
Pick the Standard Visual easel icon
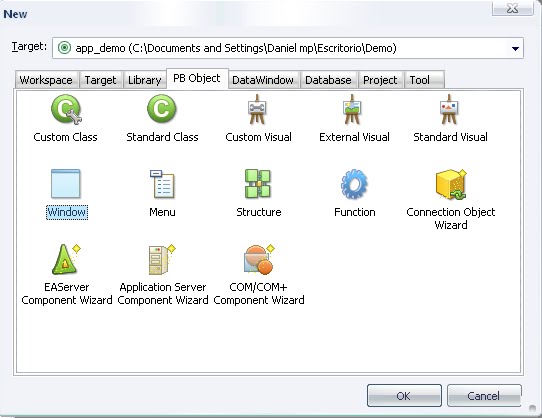[x=449, y=110]
